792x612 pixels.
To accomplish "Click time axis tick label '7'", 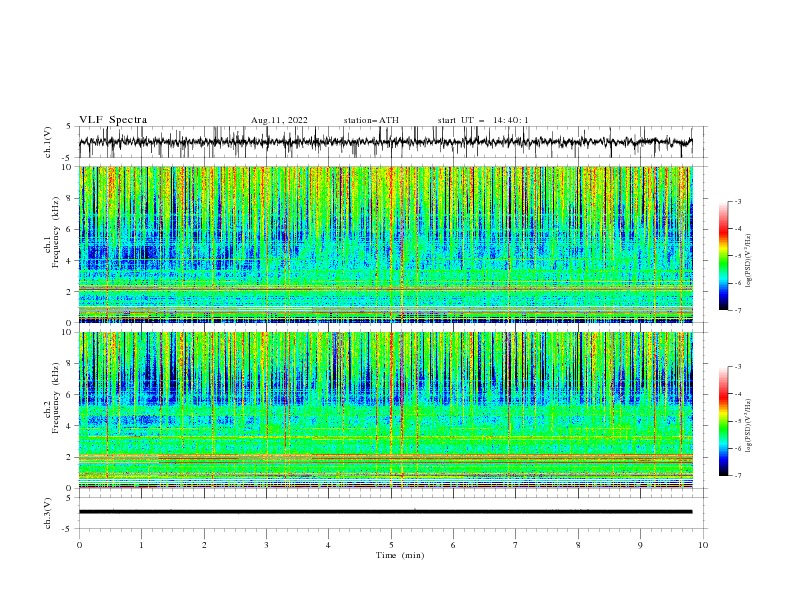I will pyautogui.click(x=516, y=545).
